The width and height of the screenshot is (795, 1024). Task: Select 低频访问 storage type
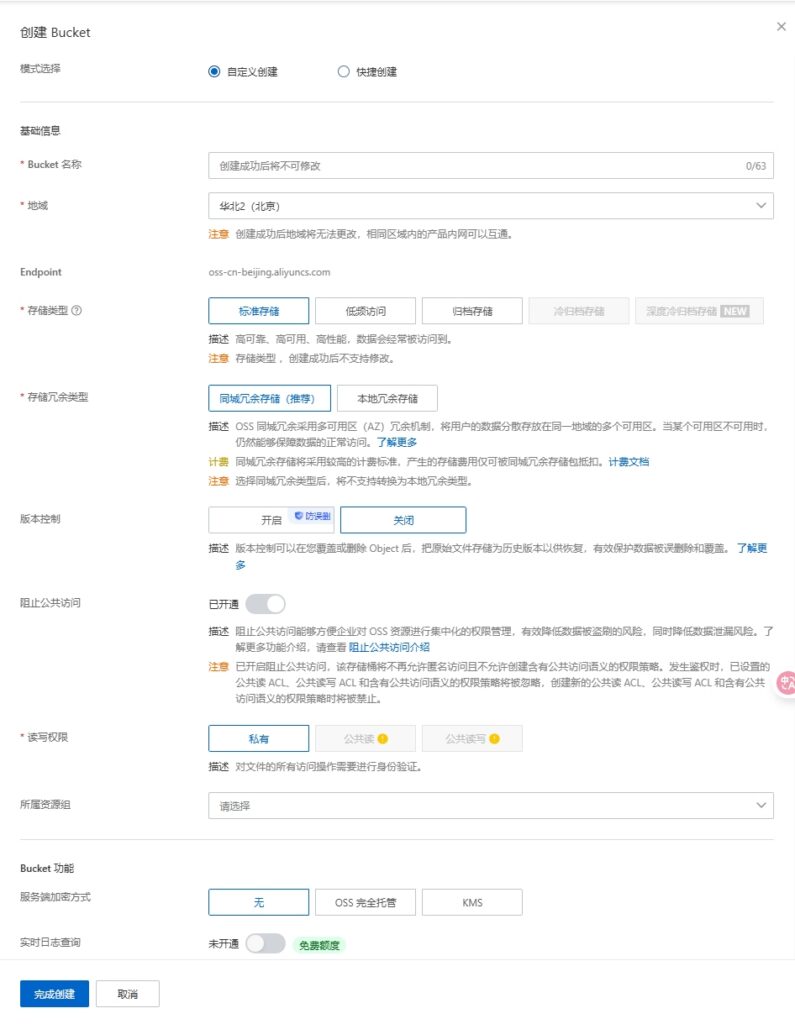tap(365, 311)
